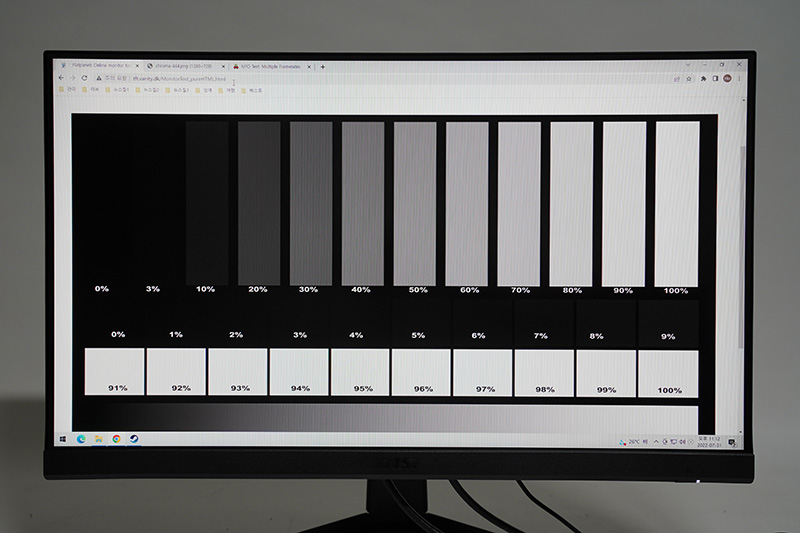This screenshot has height=533, width=800.
Task: Open the tab search dropdown chevron
Action: click(x=688, y=65)
